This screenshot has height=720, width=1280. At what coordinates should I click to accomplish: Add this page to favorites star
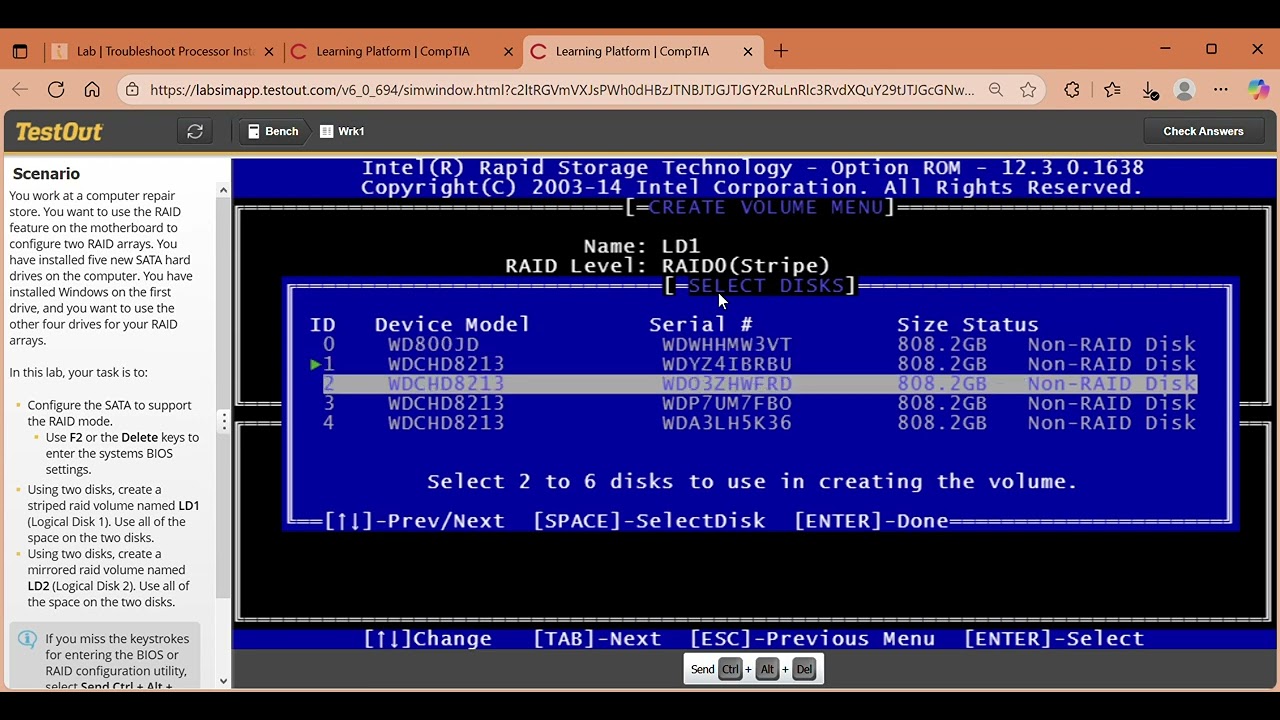pyautogui.click(x=1028, y=90)
